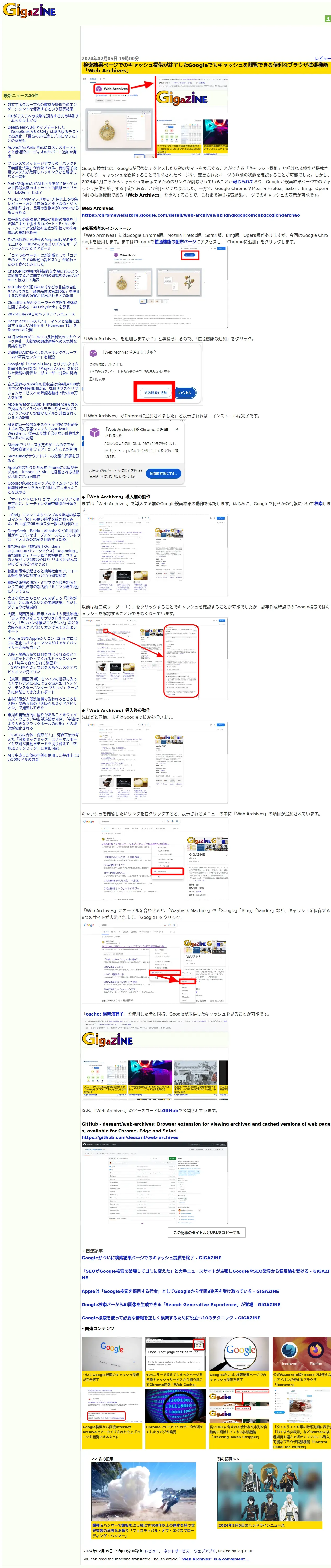Open related article about Apple receiving 3兆円 from Google
This screenshot has width=331, height=1568.
tap(180, 1291)
